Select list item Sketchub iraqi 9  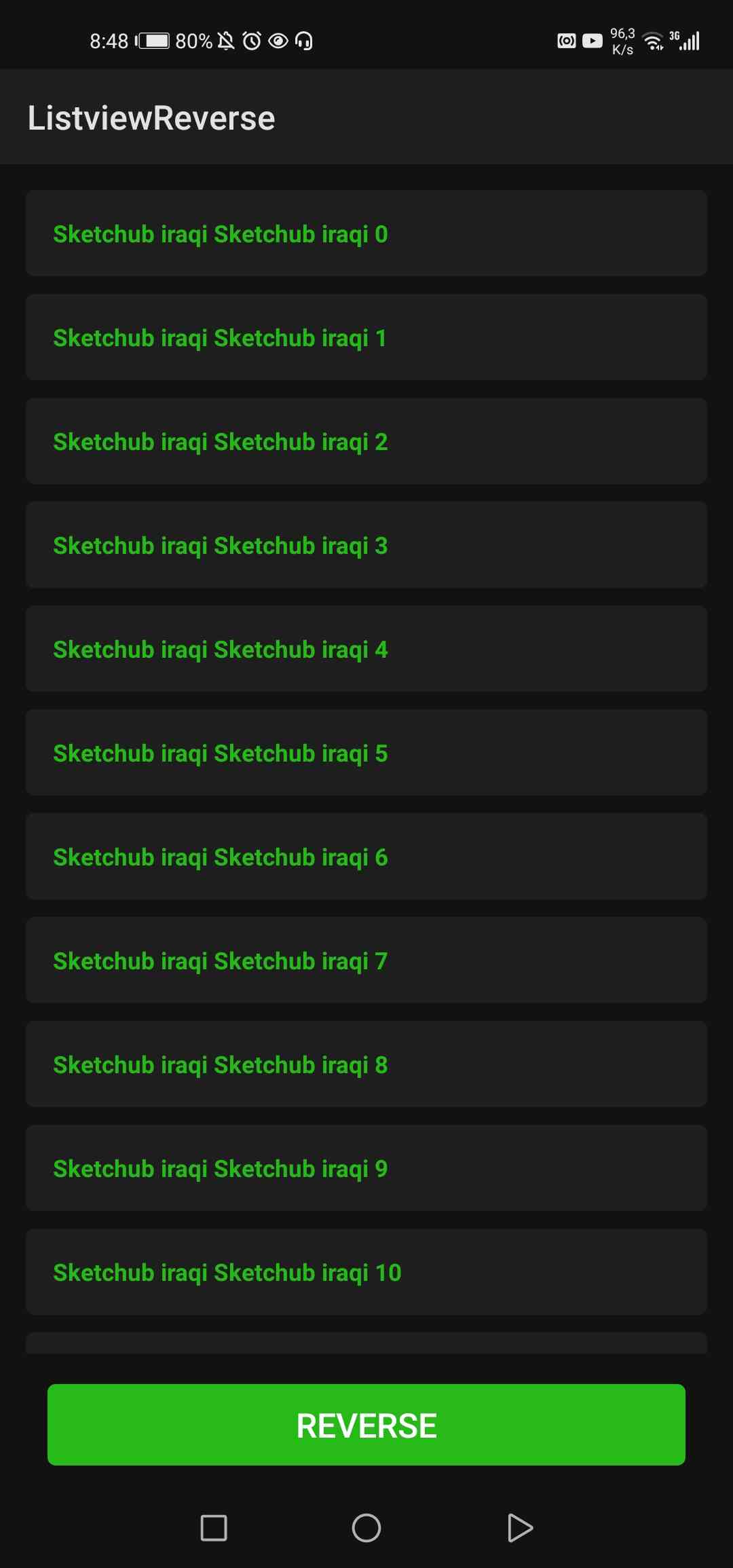click(366, 1168)
